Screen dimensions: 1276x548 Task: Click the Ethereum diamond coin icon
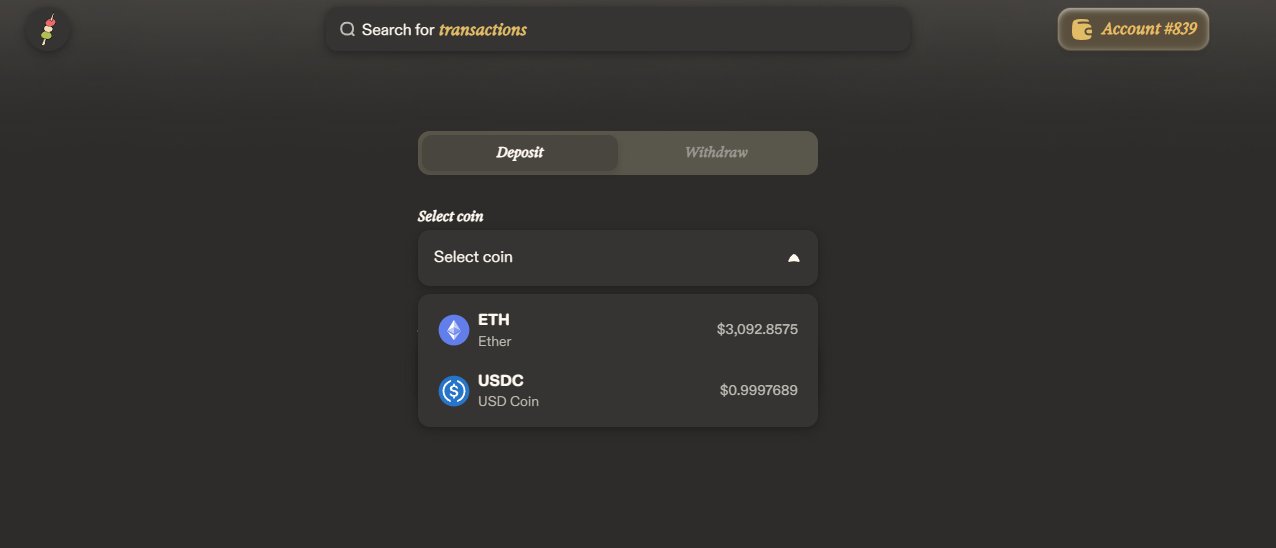(x=454, y=330)
